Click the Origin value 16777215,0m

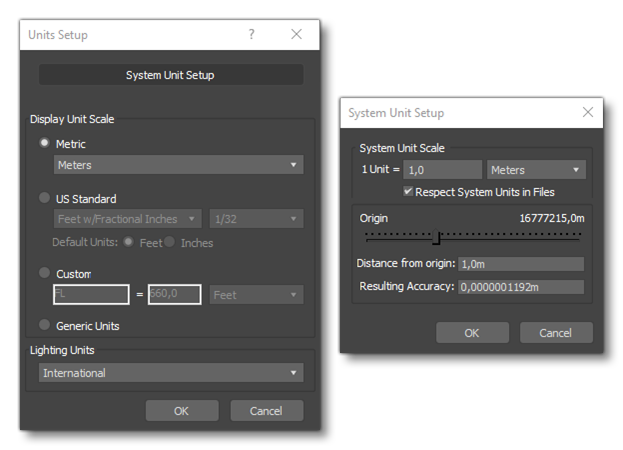pos(552,218)
